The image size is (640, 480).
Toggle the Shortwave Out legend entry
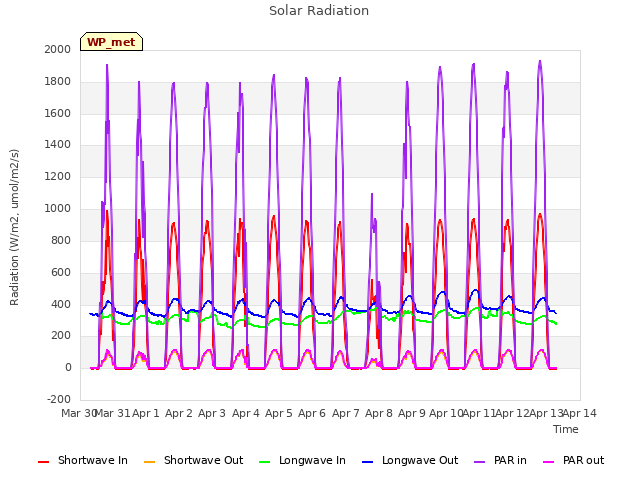tap(193, 460)
